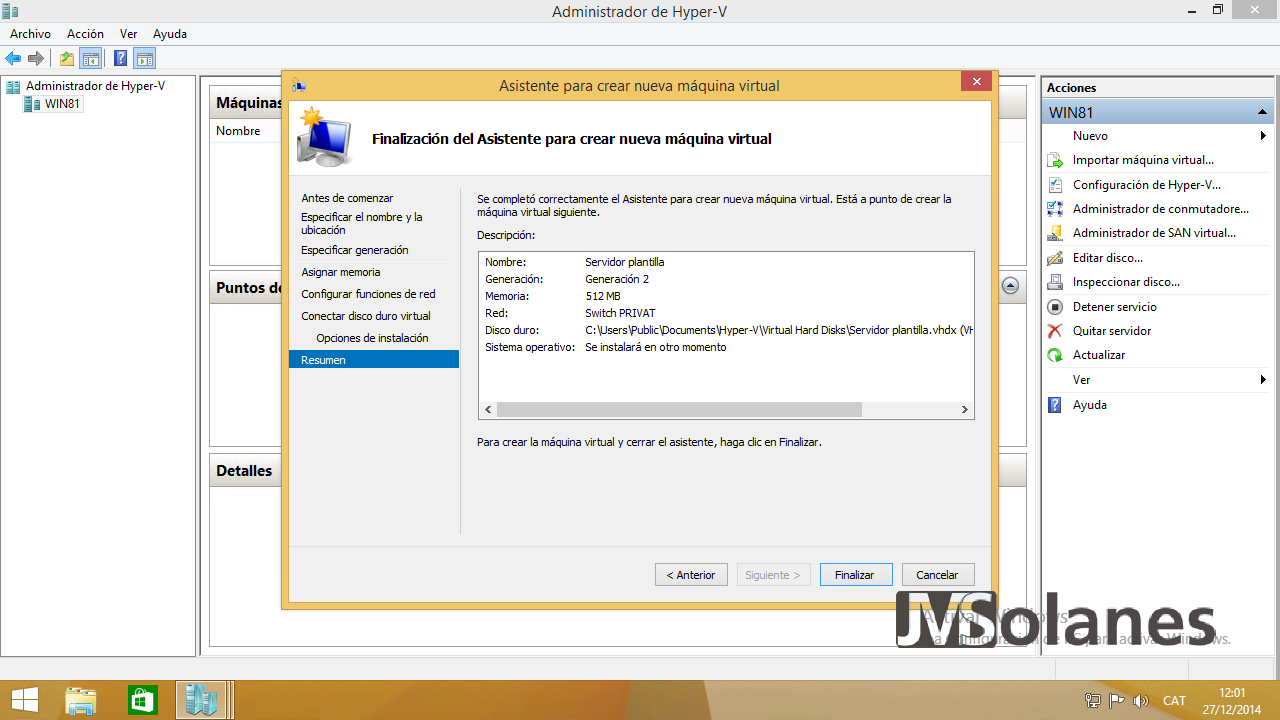Click the text 512 MB in description

(x=603, y=296)
